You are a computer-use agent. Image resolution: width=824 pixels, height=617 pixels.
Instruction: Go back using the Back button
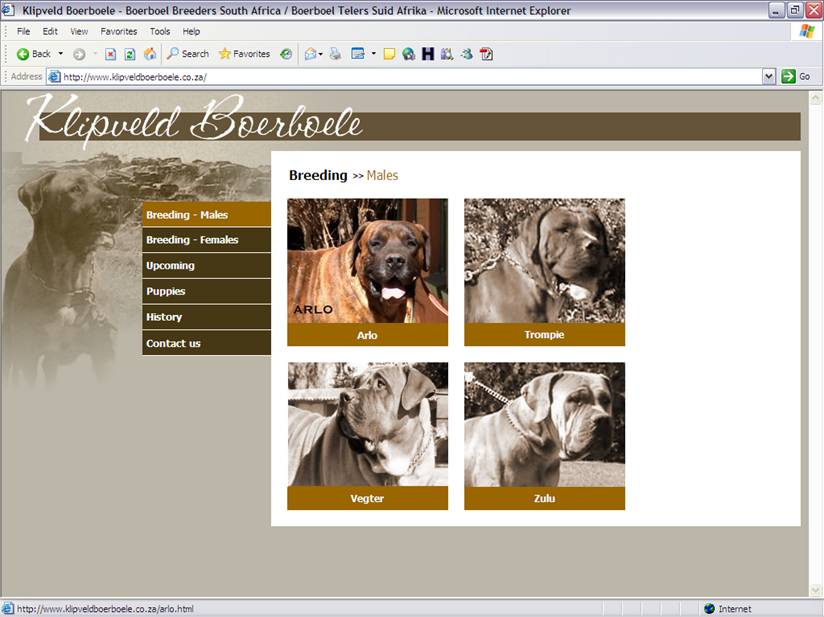[34, 54]
